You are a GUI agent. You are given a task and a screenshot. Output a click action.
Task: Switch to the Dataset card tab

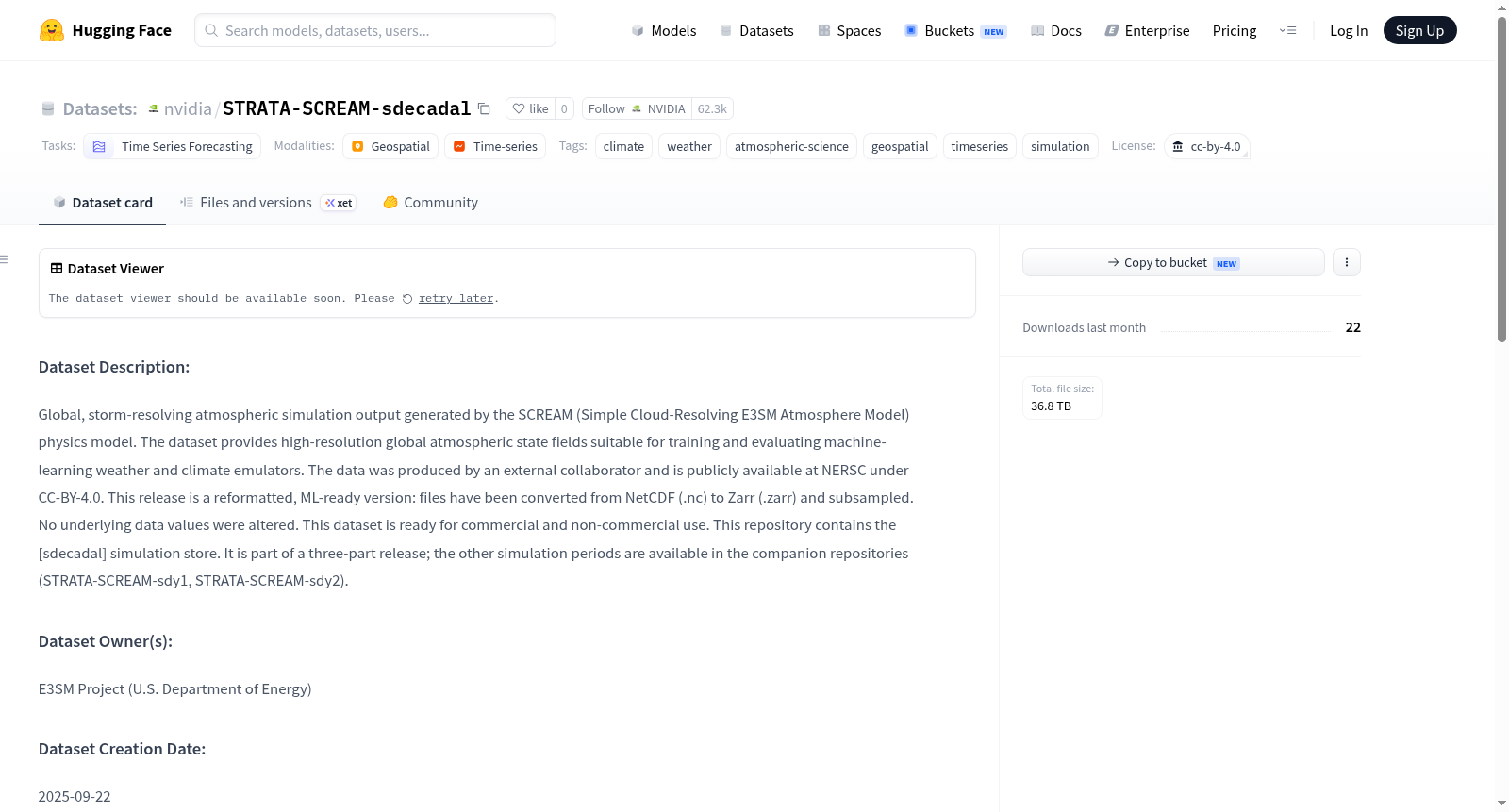pyautogui.click(x=102, y=203)
